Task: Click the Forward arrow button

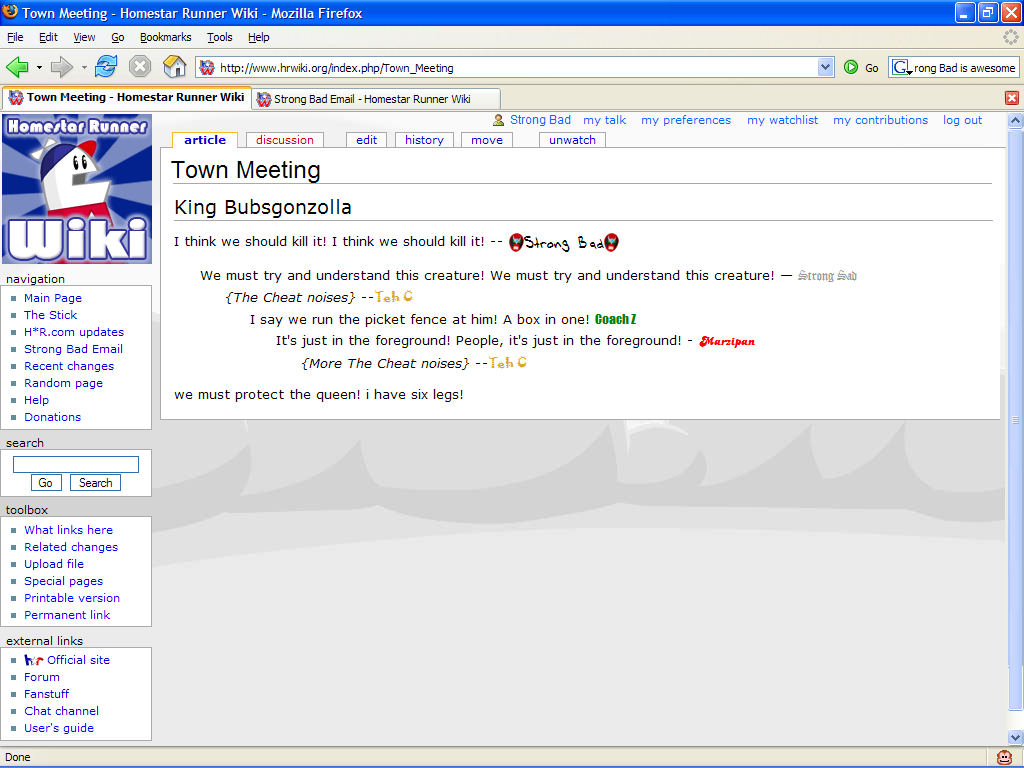Action: pos(61,67)
